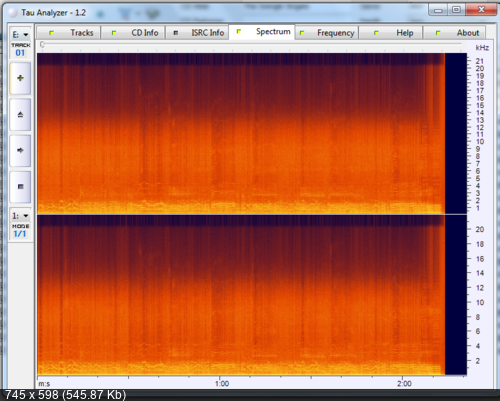Open the Help tab
500x401 pixels.
391,33
